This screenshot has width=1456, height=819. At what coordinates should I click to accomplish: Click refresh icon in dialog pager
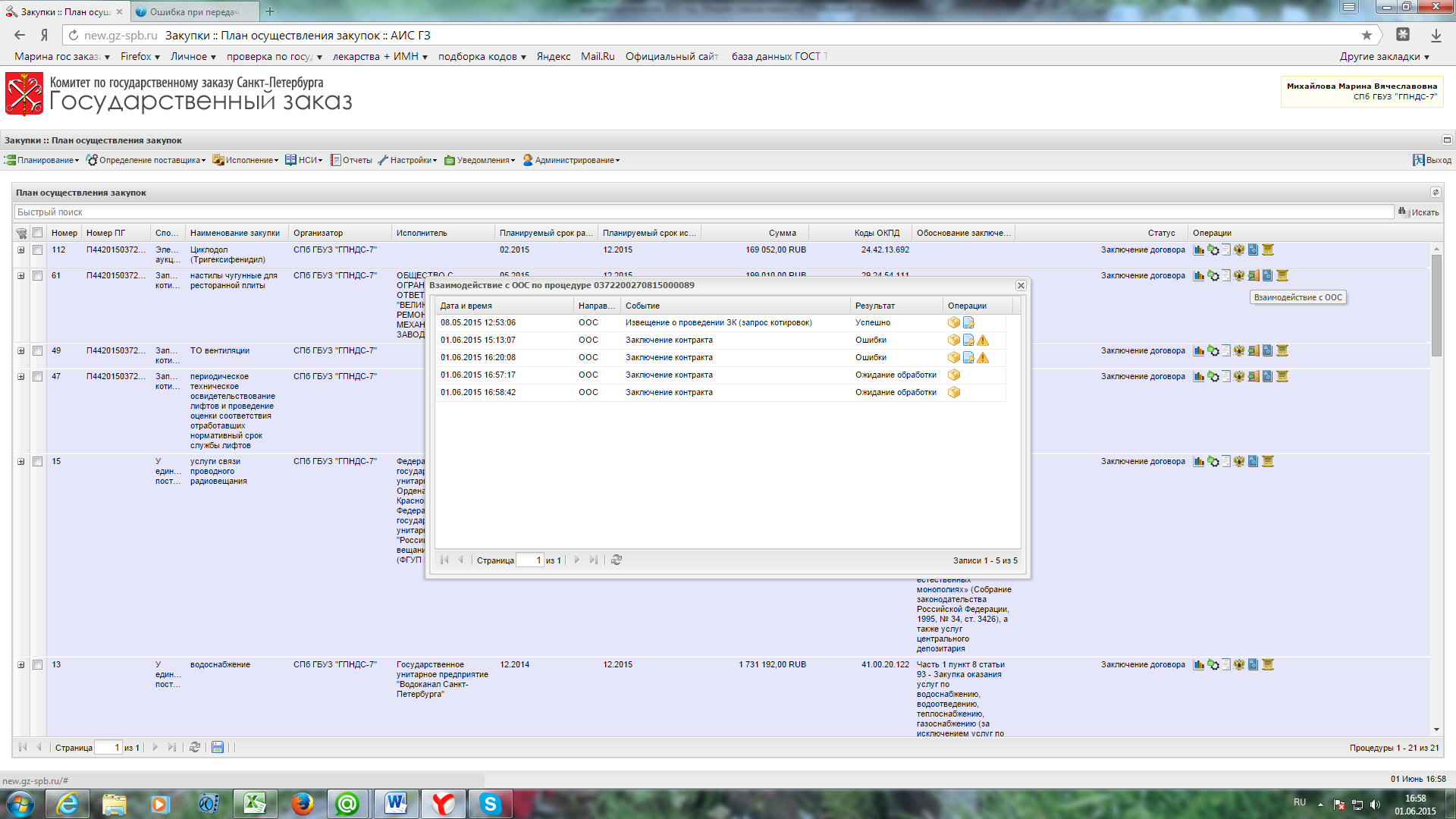click(x=617, y=560)
